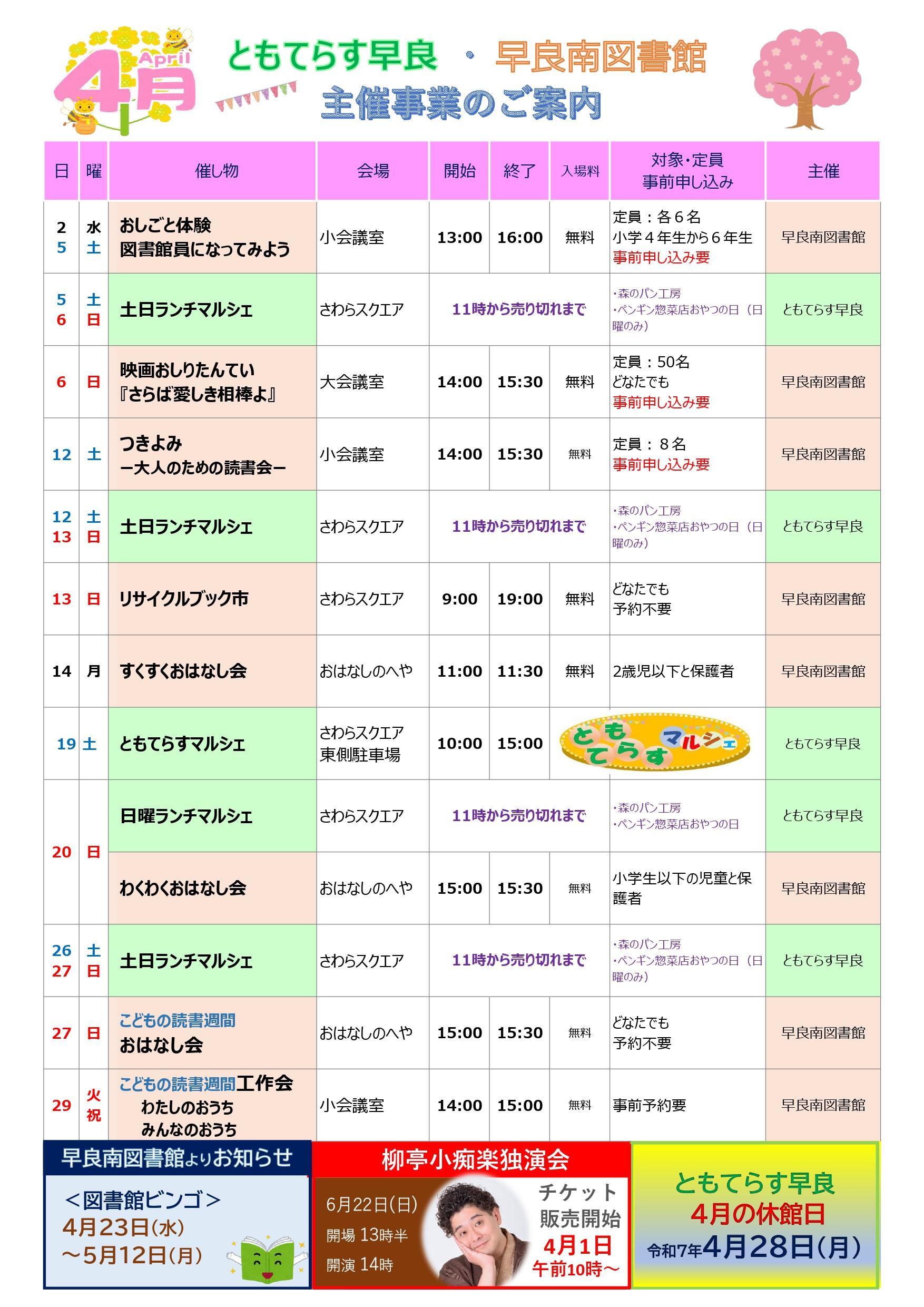Click the 終了 column header
The image size is (924, 1307).
pos(519,171)
